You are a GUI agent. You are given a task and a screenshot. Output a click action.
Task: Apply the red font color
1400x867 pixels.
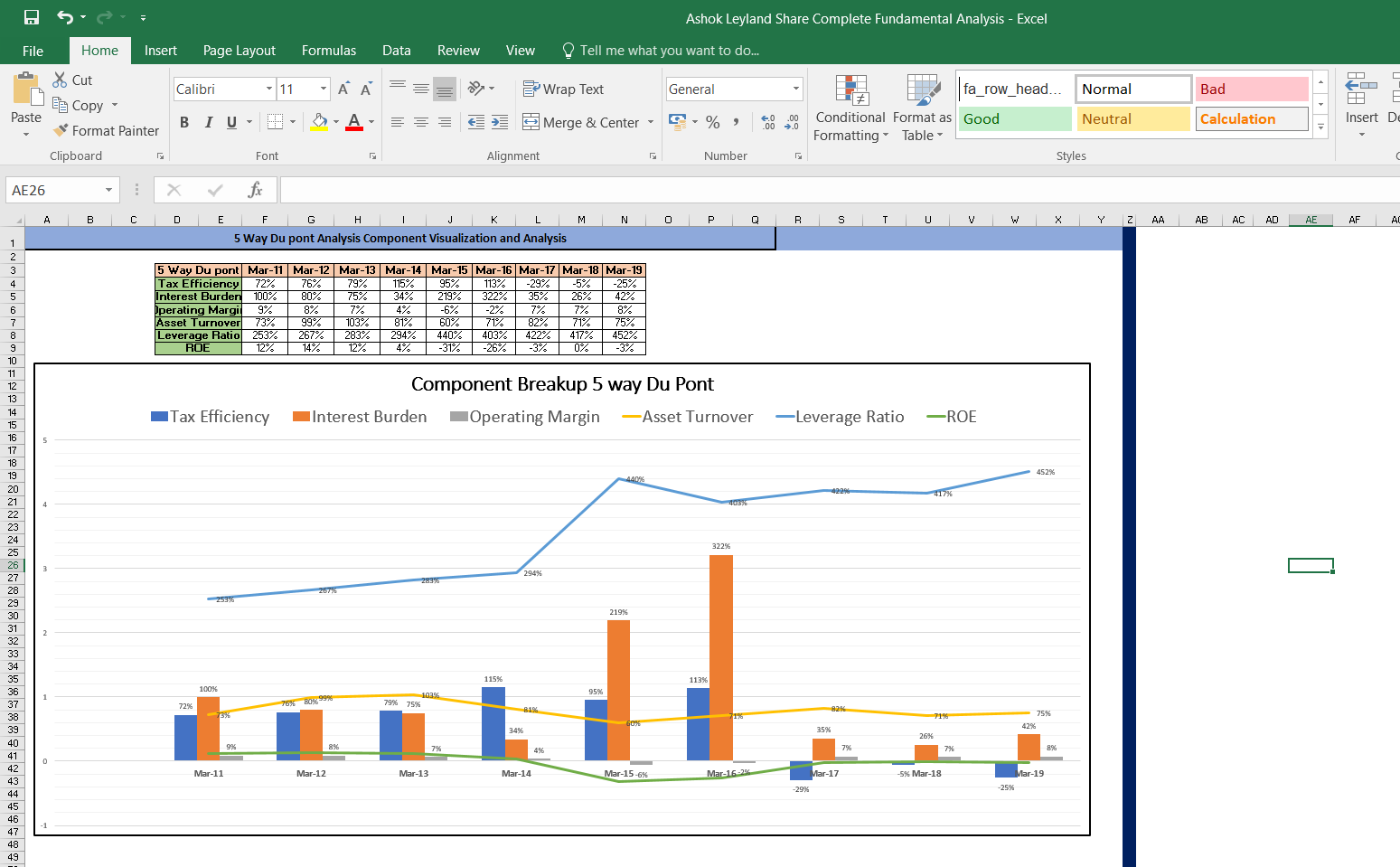[354, 122]
